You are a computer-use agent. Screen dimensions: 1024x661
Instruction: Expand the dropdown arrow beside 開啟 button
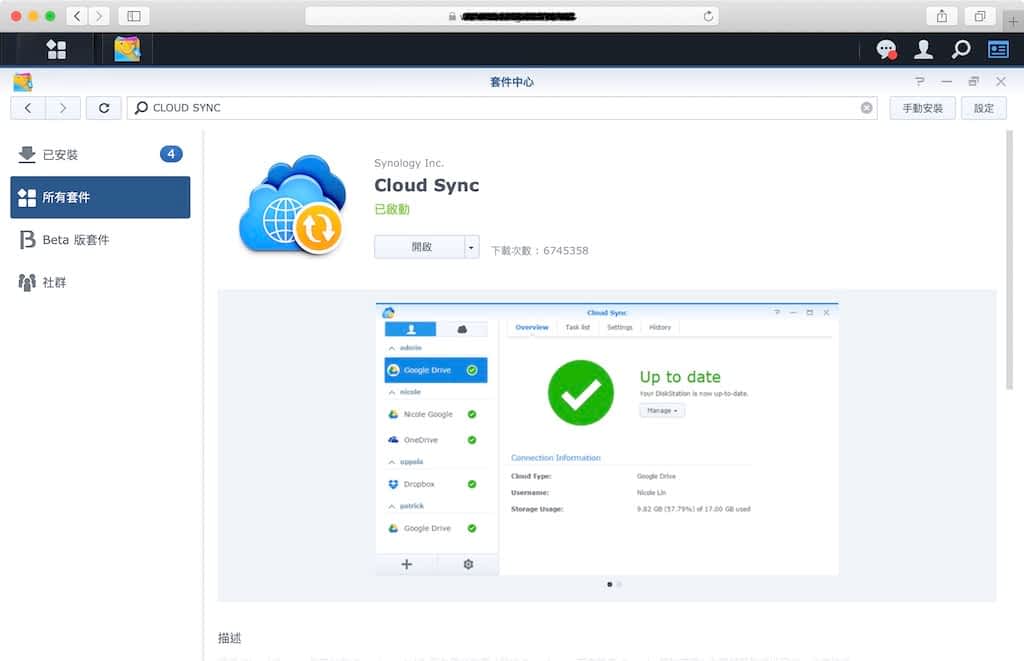point(472,247)
